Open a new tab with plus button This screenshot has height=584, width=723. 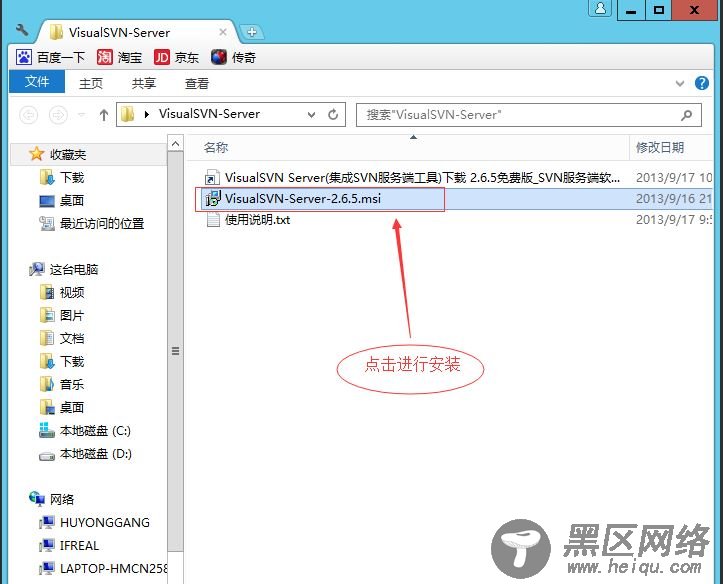coord(252,32)
